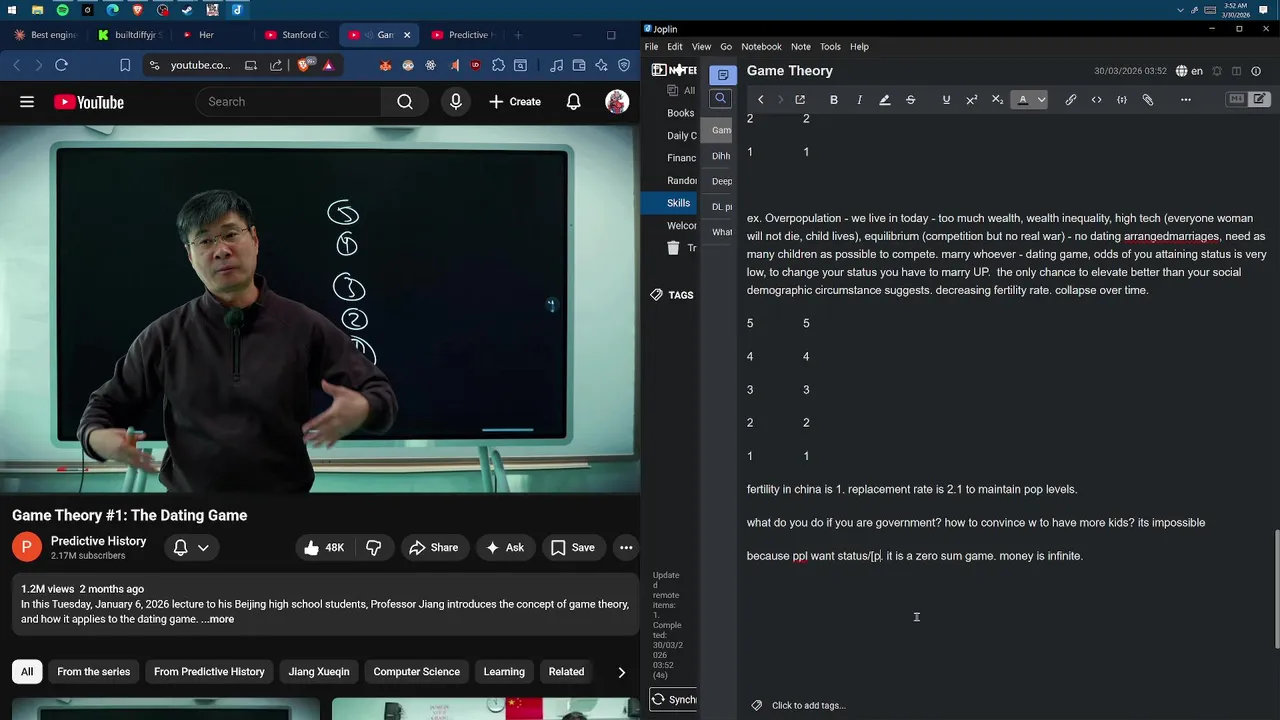Create new note in Joplin note list

point(723,75)
